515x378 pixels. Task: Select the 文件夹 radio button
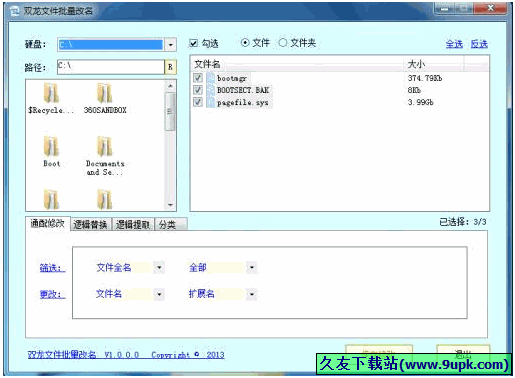click(283, 43)
